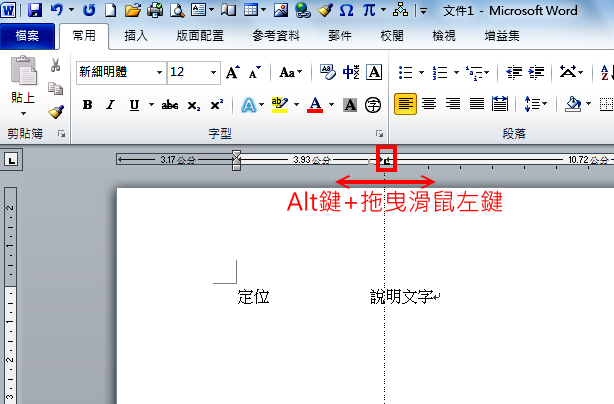Open the font name dropdown
The width and height of the screenshot is (614, 404).
coord(159,73)
